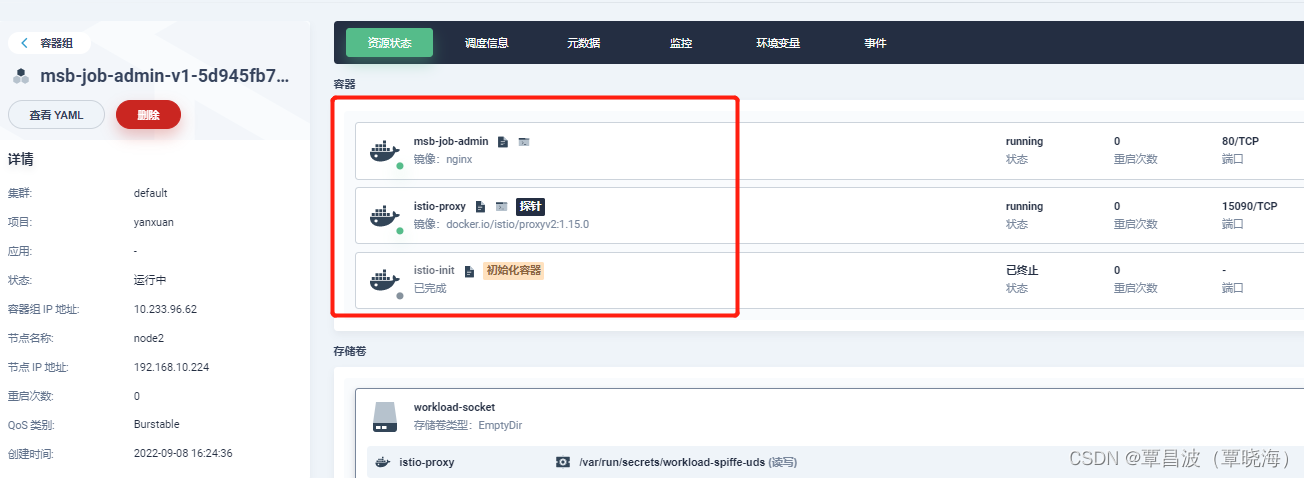The width and height of the screenshot is (1304, 478).
Task: Click the workload-socket volume disk icon
Action: 385,417
